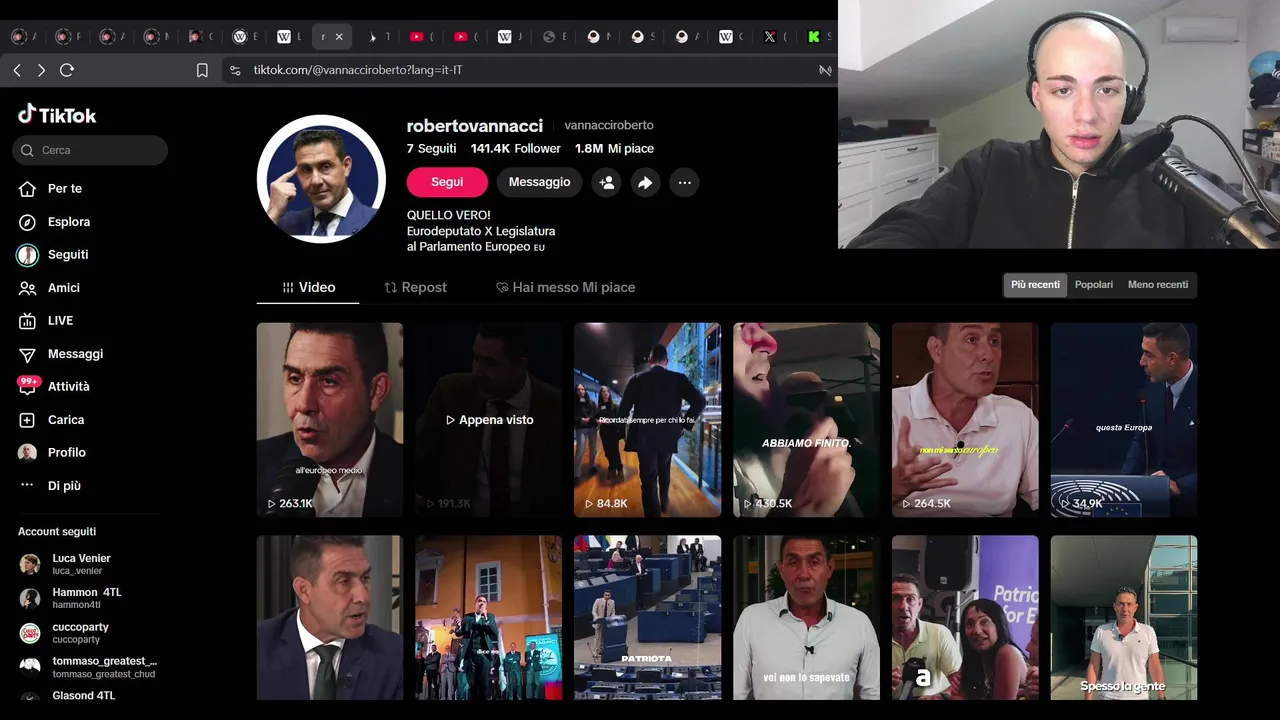The height and width of the screenshot is (720, 1280).
Task: Sort videos by Meno recenti
Action: tap(1158, 285)
